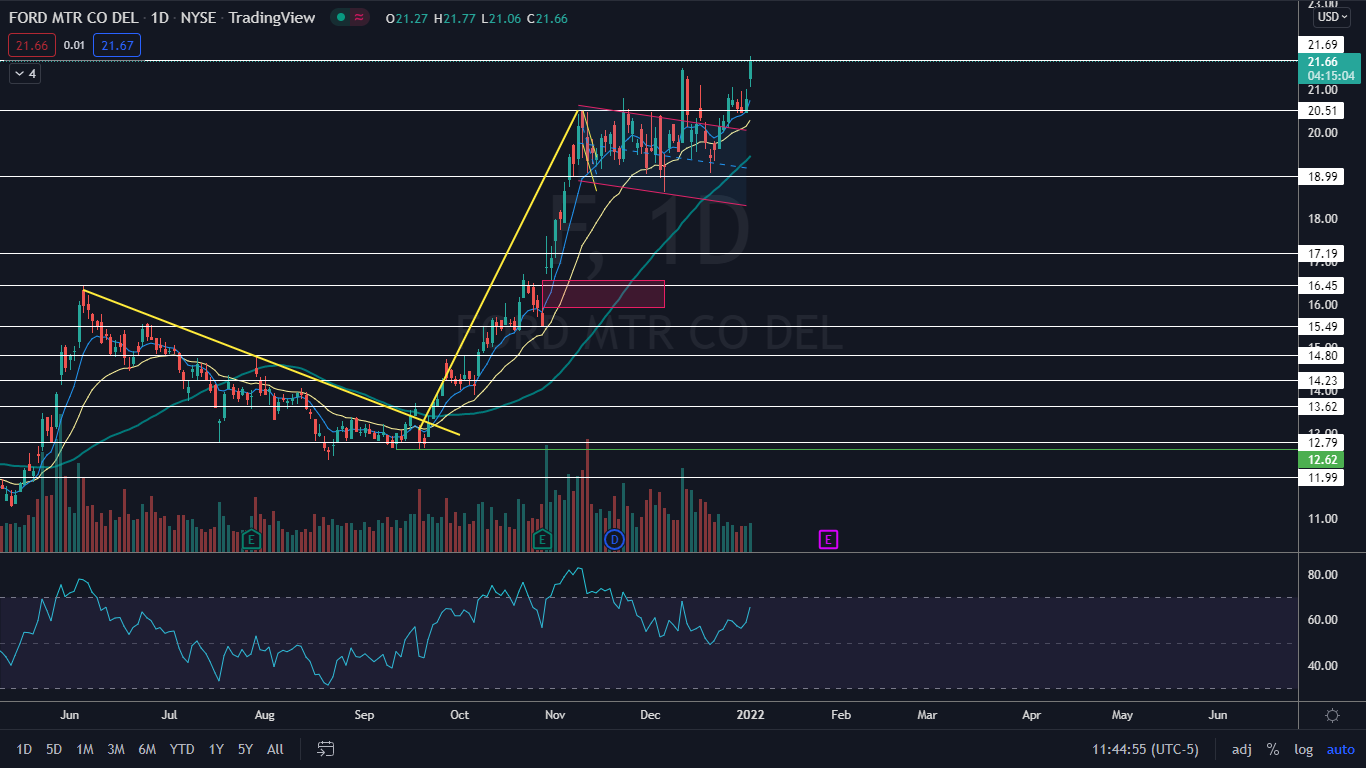Click the 0.01 spread value

click(x=74, y=45)
